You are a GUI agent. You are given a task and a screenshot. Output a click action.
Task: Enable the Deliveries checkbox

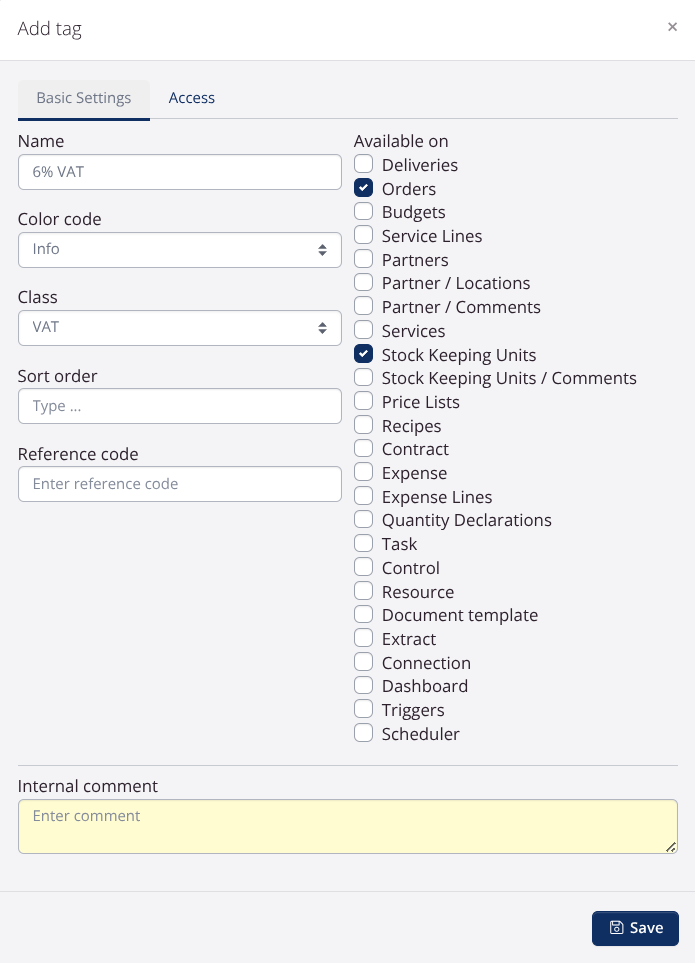364,164
